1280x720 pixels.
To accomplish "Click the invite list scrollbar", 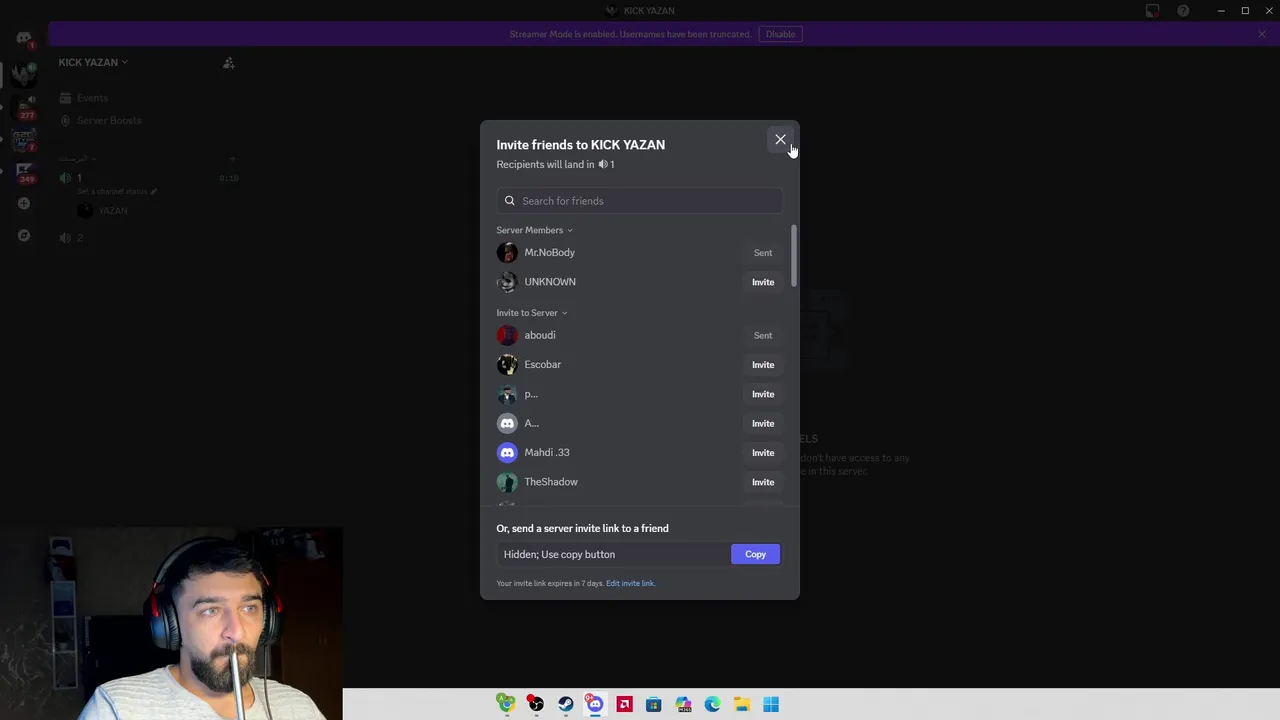I will pos(794,255).
